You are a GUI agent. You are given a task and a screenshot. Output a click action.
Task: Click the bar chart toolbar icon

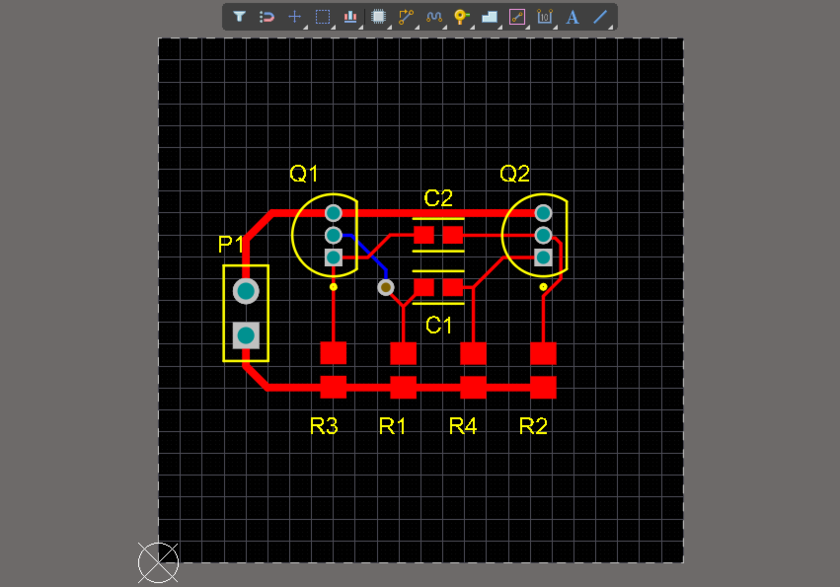[349, 16]
